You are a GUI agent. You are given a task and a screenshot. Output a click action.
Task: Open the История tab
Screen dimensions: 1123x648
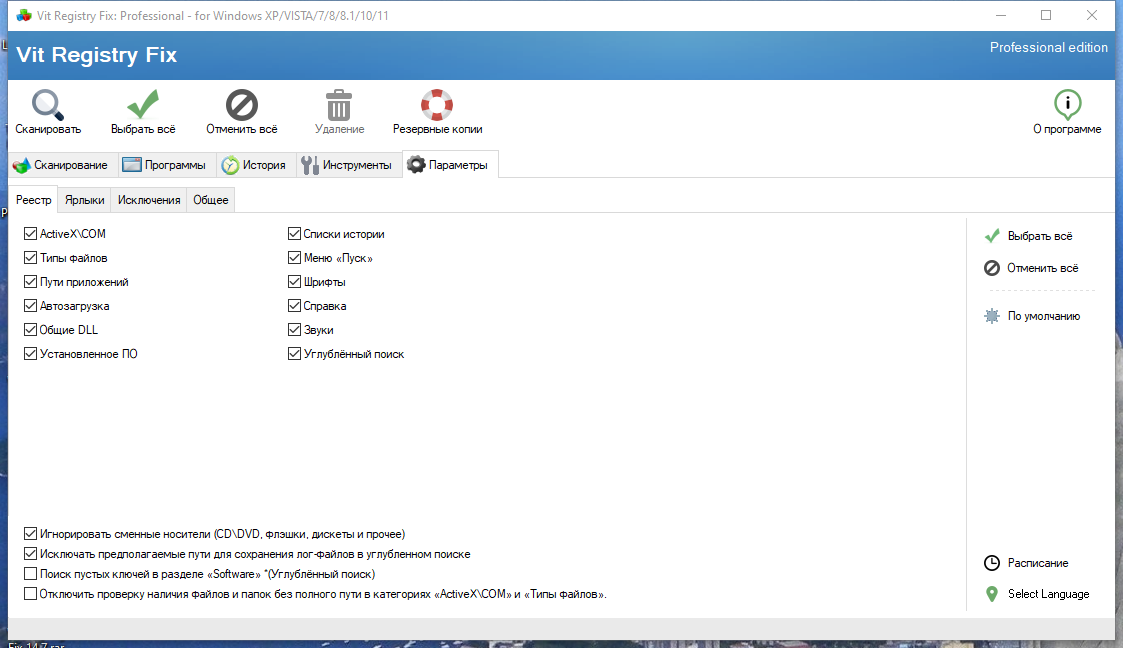tap(254, 165)
